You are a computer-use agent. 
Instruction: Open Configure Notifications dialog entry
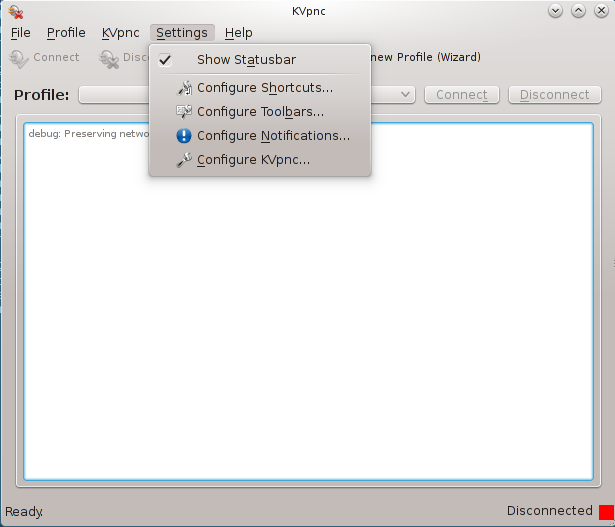260,136
